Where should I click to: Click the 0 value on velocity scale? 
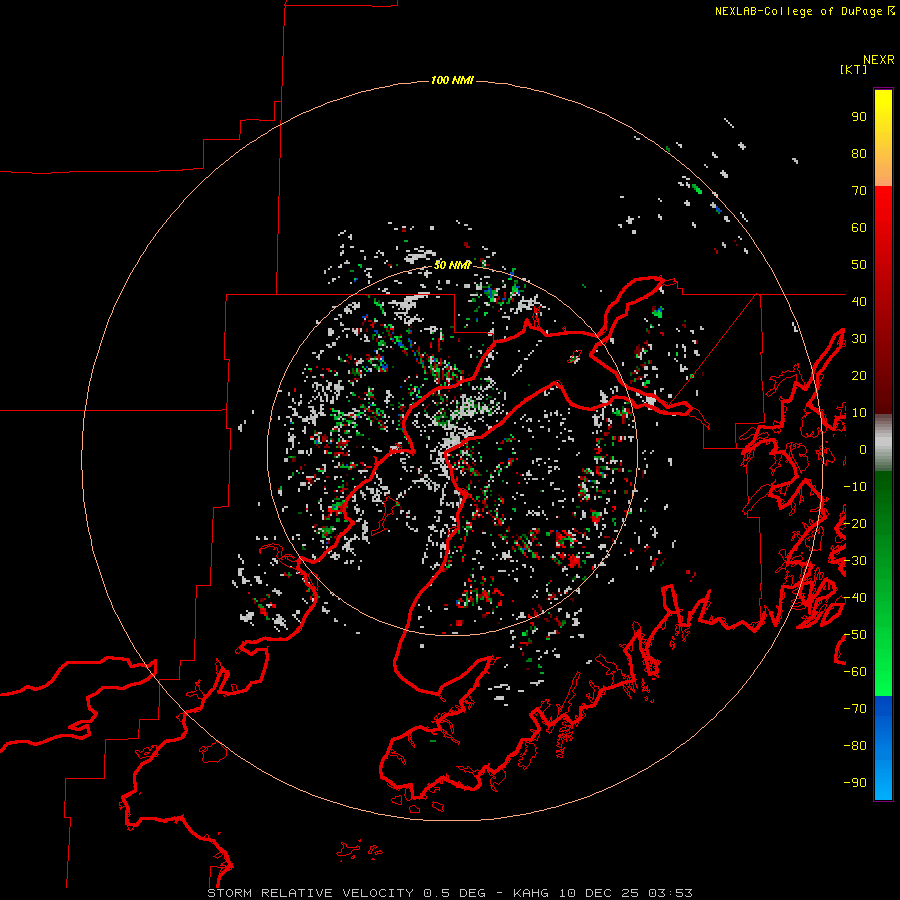[863, 450]
